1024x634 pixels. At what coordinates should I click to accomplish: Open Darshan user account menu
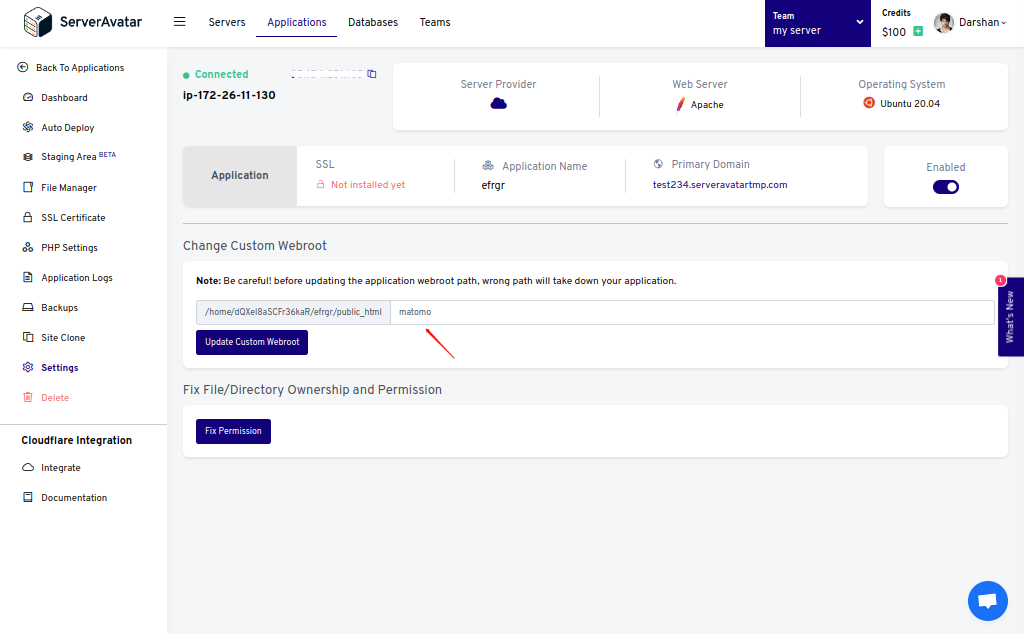point(982,22)
